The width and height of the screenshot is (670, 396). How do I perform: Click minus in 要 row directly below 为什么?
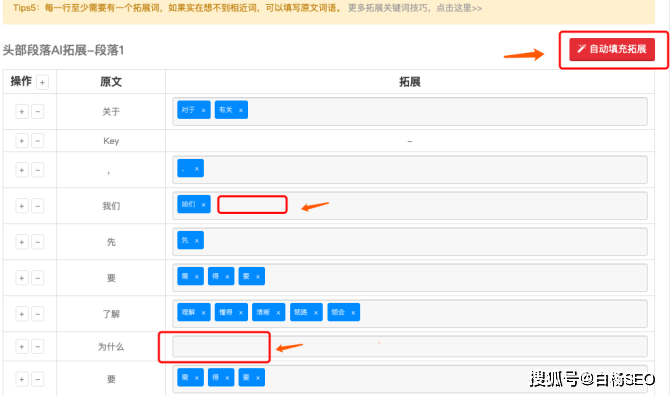tap(38, 379)
